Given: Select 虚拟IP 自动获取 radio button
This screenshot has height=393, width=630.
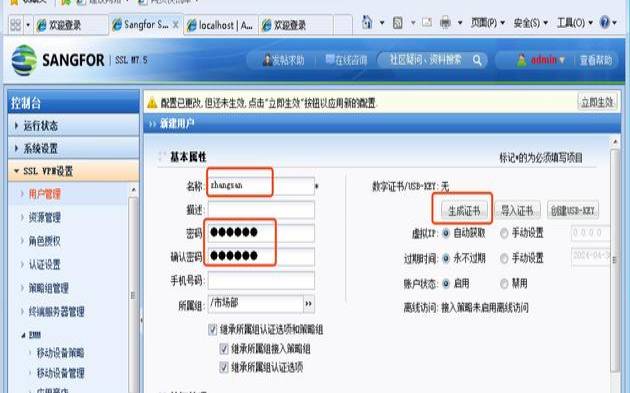Looking at the screenshot, I should [x=446, y=233].
